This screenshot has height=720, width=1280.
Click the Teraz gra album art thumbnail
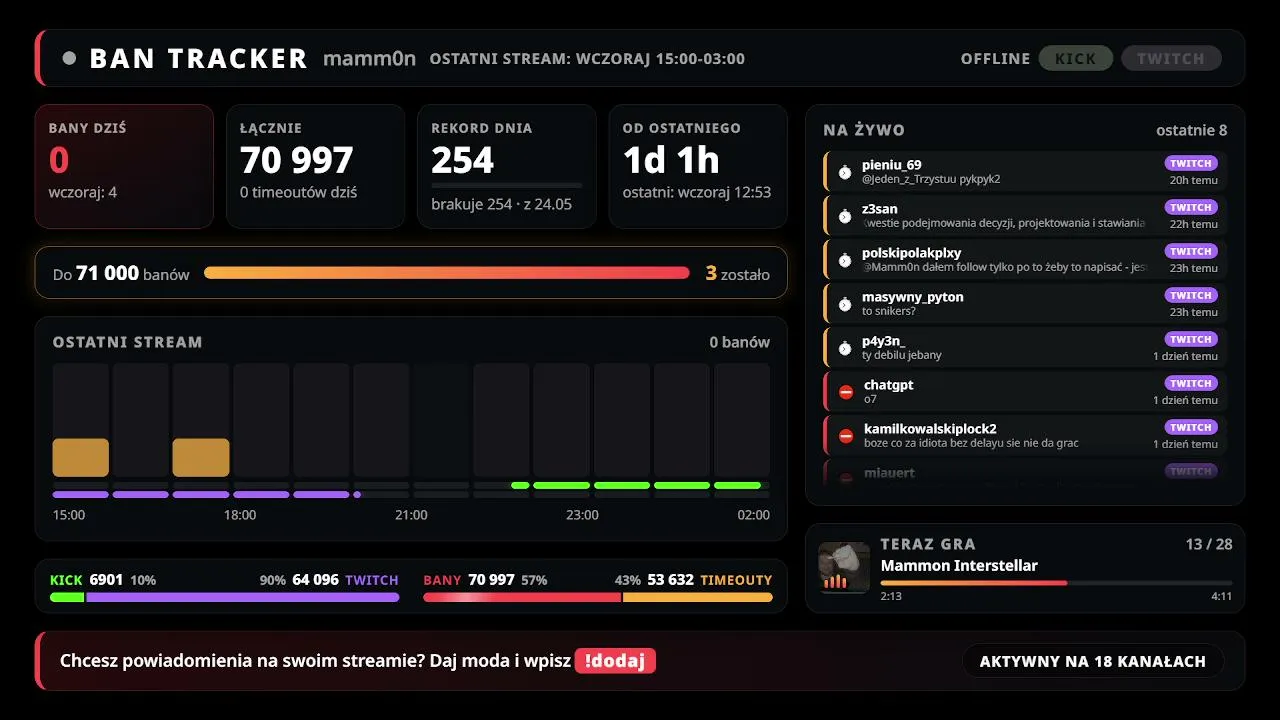tap(844, 568)
